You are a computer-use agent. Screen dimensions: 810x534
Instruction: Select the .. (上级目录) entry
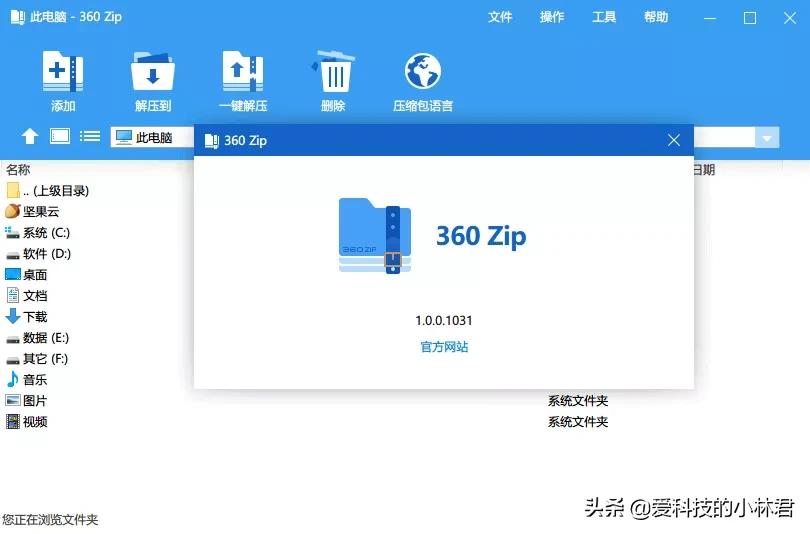56,191
